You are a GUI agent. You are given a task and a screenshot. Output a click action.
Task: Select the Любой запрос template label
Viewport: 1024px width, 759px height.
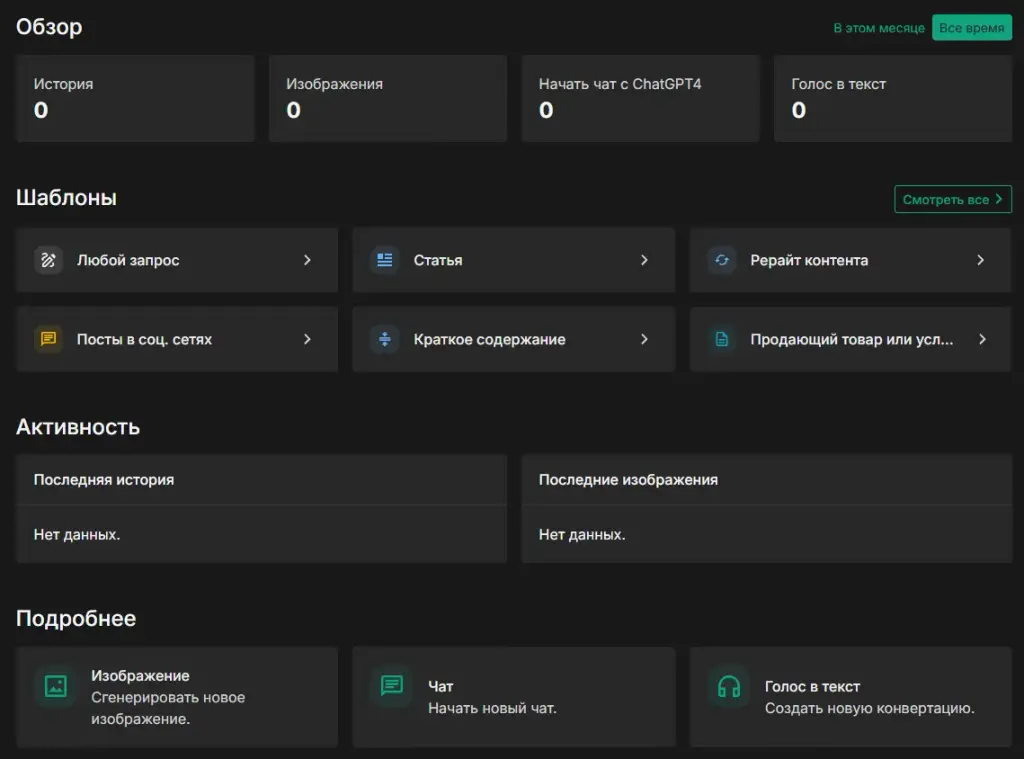[128, 260]
